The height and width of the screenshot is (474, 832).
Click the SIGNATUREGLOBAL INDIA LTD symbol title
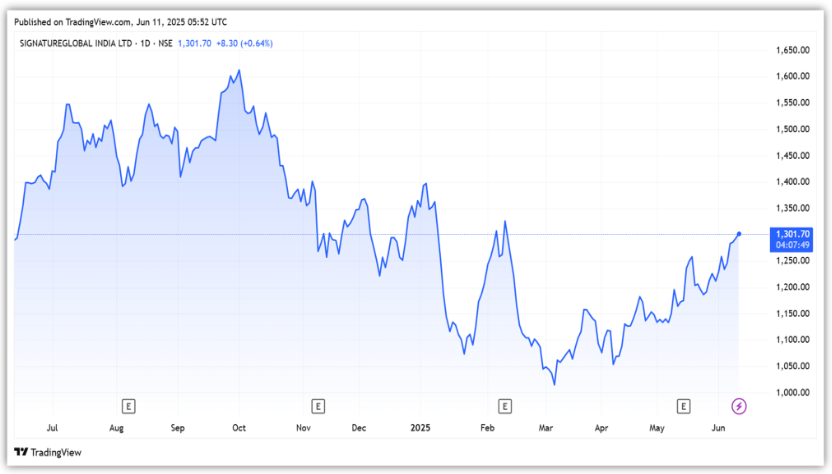coord(73,43)
